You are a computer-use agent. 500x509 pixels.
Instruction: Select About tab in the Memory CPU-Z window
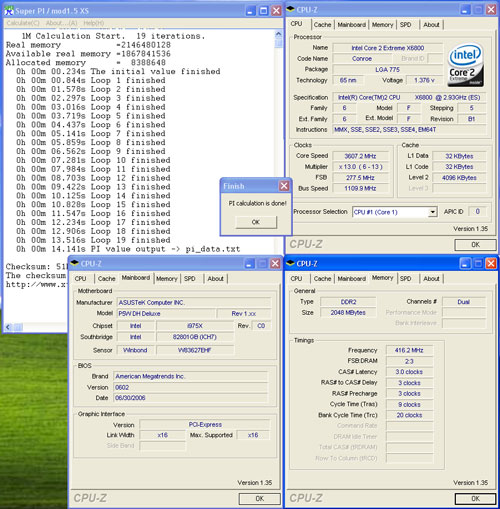click(431, 279)
